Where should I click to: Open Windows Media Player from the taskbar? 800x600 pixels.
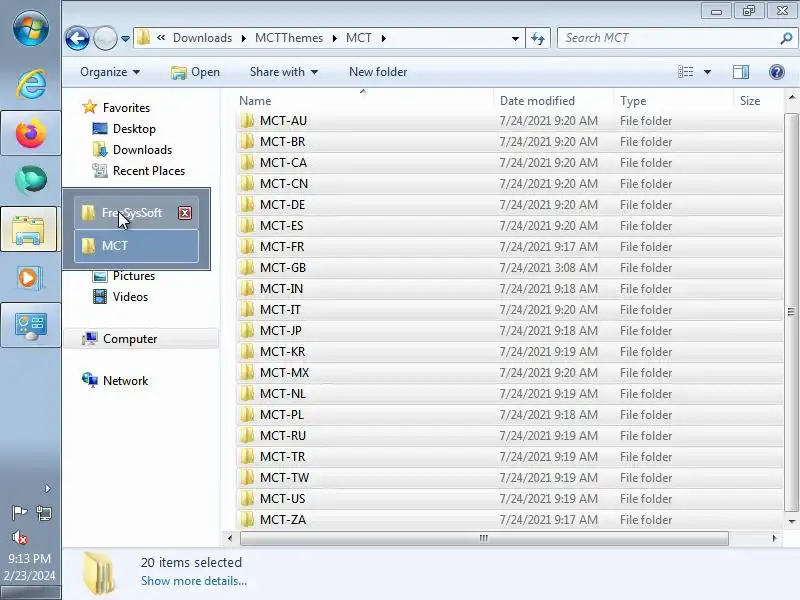coord(29,278)
